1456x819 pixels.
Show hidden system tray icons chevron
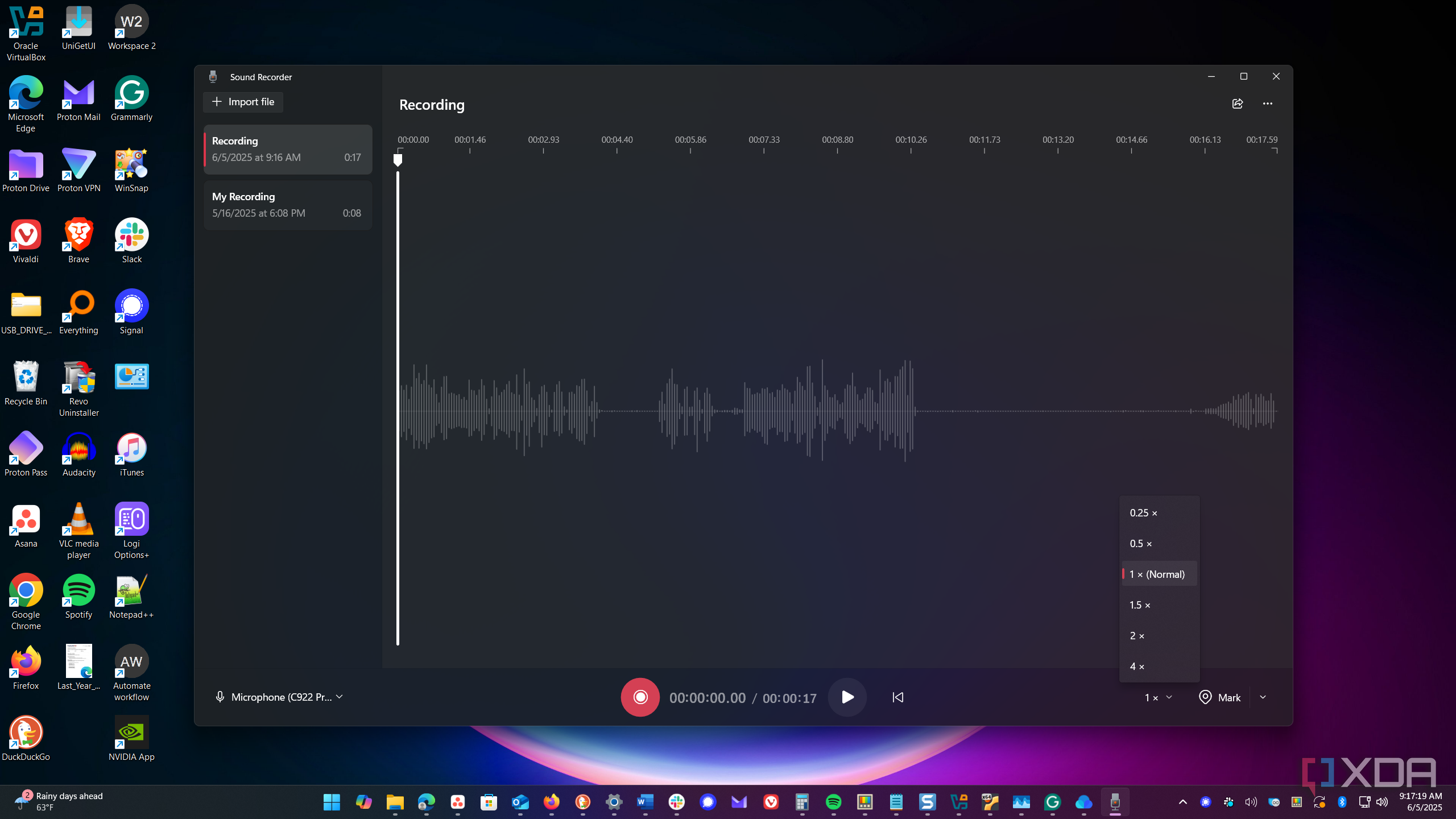click(1182, 802)
